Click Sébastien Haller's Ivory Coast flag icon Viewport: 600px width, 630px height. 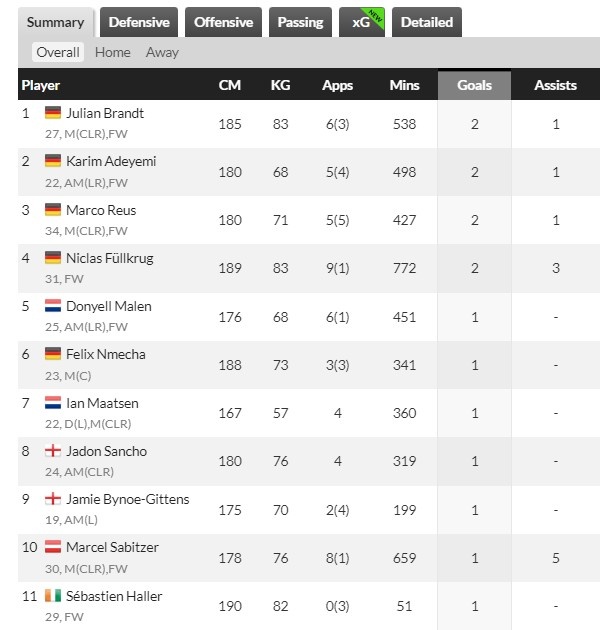[x=53, y=596]
